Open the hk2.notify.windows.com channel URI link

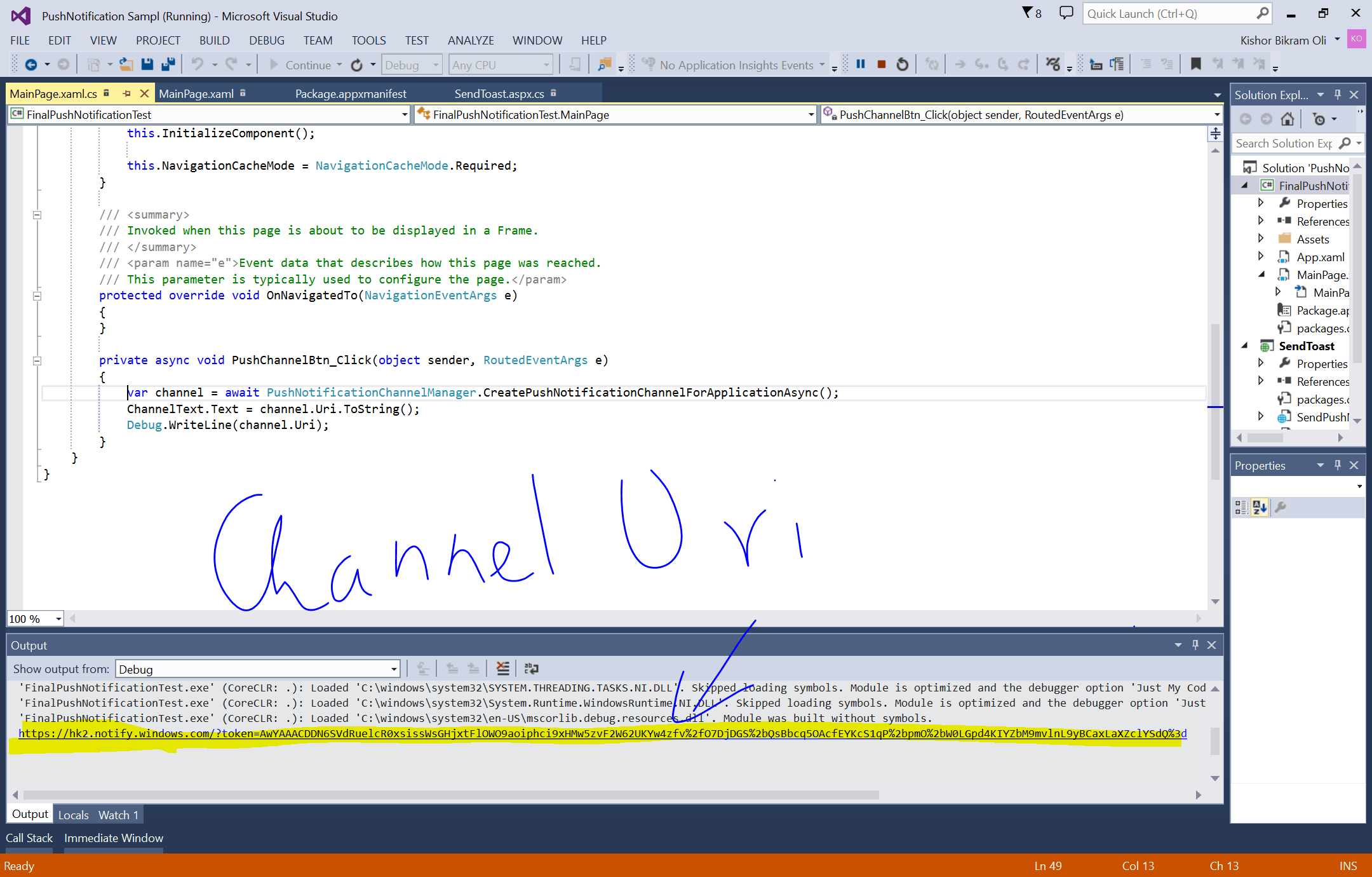[x=602, y=733]
